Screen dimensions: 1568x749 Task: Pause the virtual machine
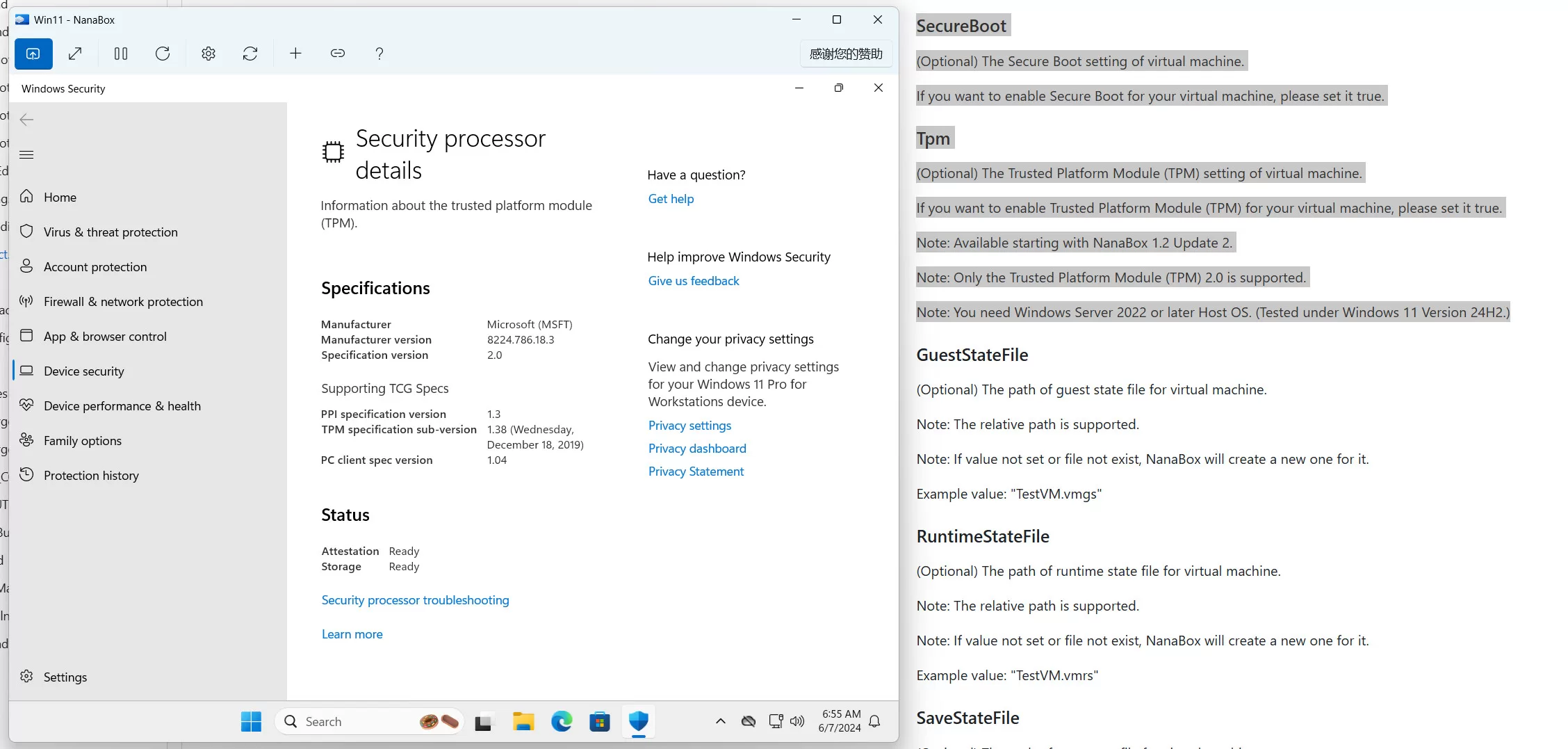coord(121,54)
